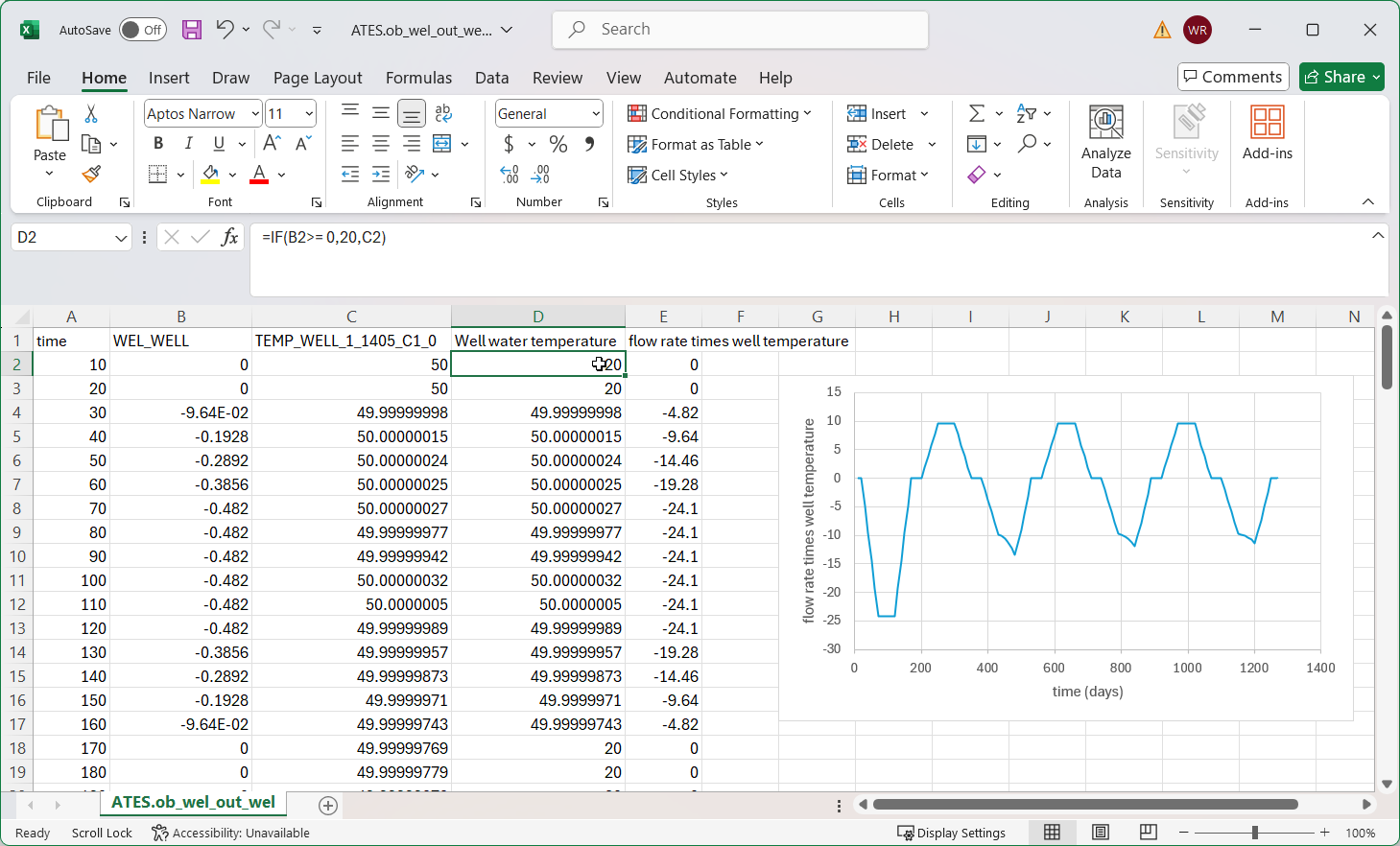Click the Insert Function fx icon
The height and width of the screenshot is (846, 1400).
click(x=229, y=237)
